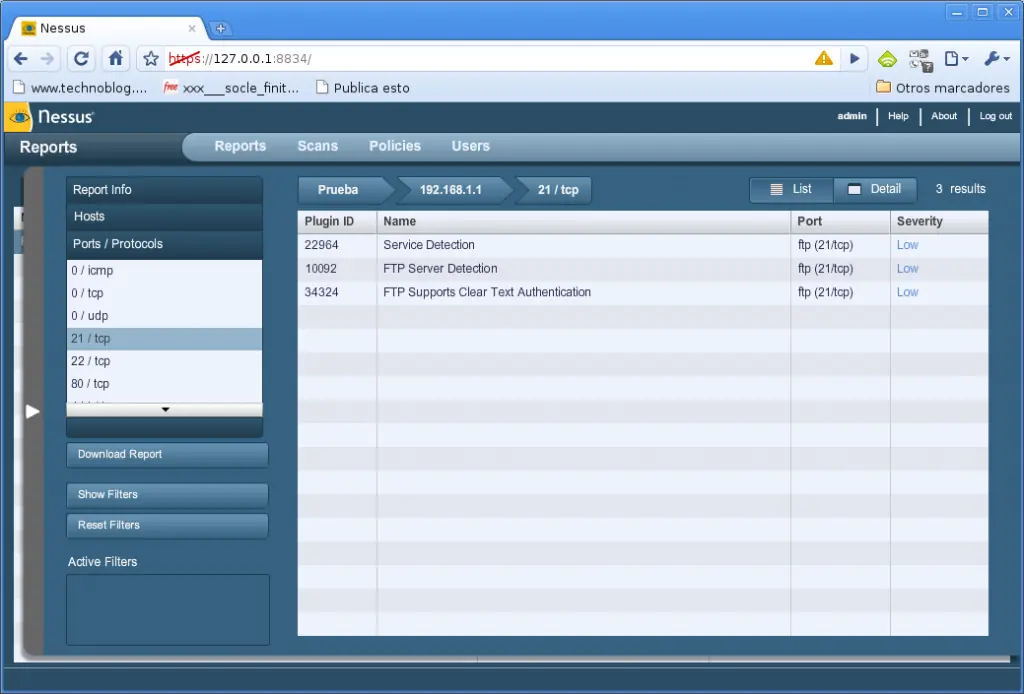Open a new browser tab
This screenshot has height=694, width=1024.
point(221,28)
